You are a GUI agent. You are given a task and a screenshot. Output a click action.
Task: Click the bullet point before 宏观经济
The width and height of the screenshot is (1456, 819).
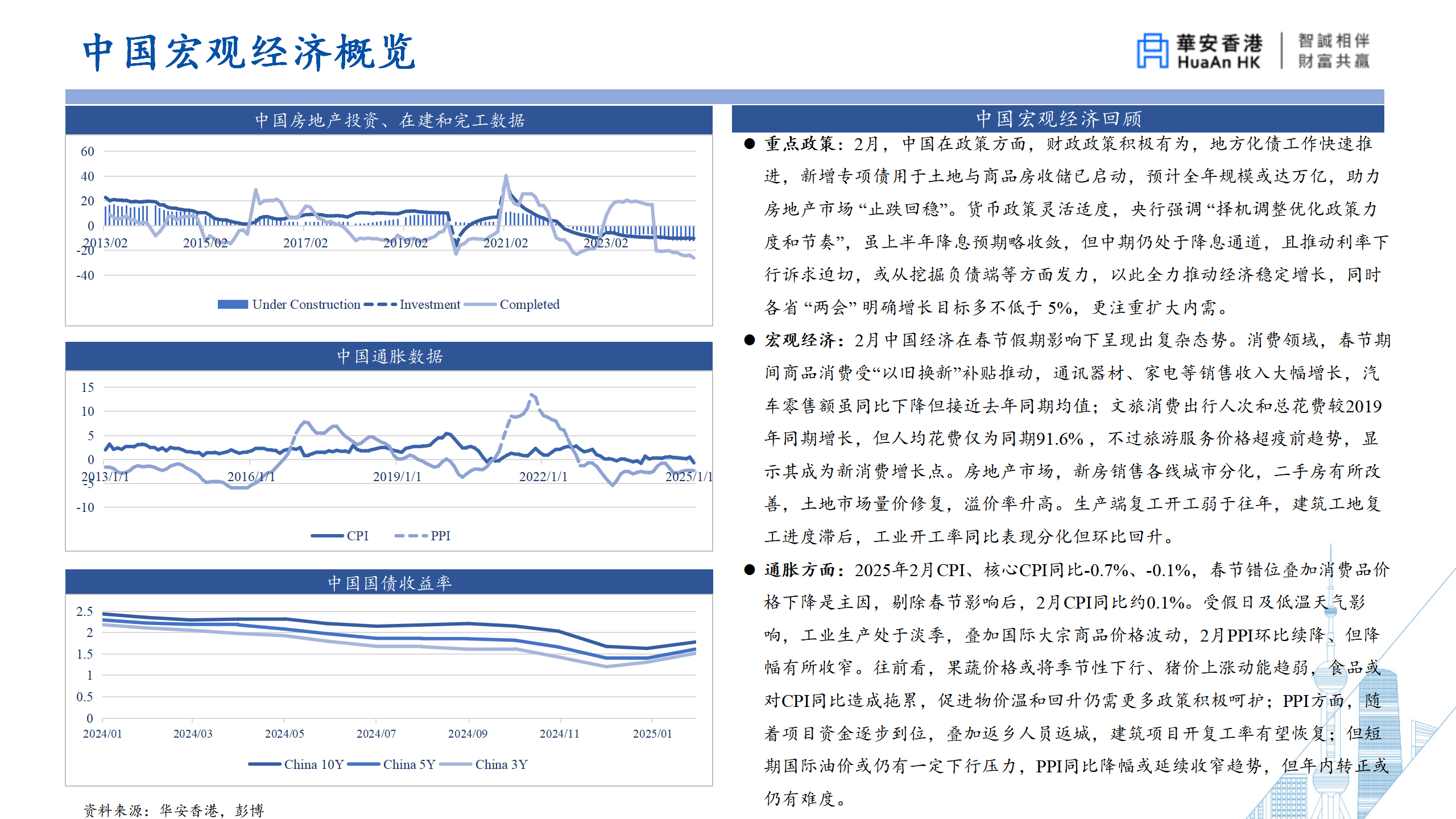pos(750,340)
